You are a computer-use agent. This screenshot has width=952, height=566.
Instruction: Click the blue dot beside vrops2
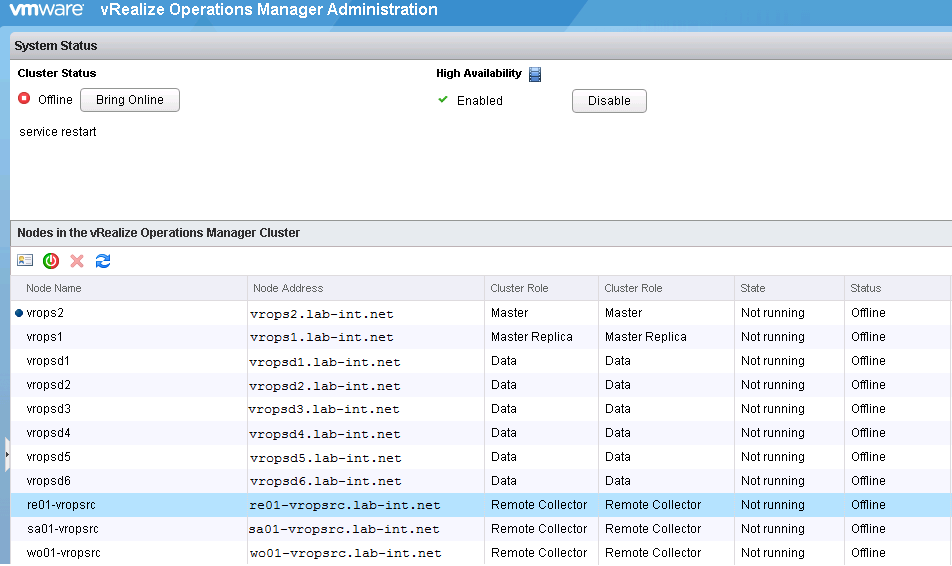[19, 313]
